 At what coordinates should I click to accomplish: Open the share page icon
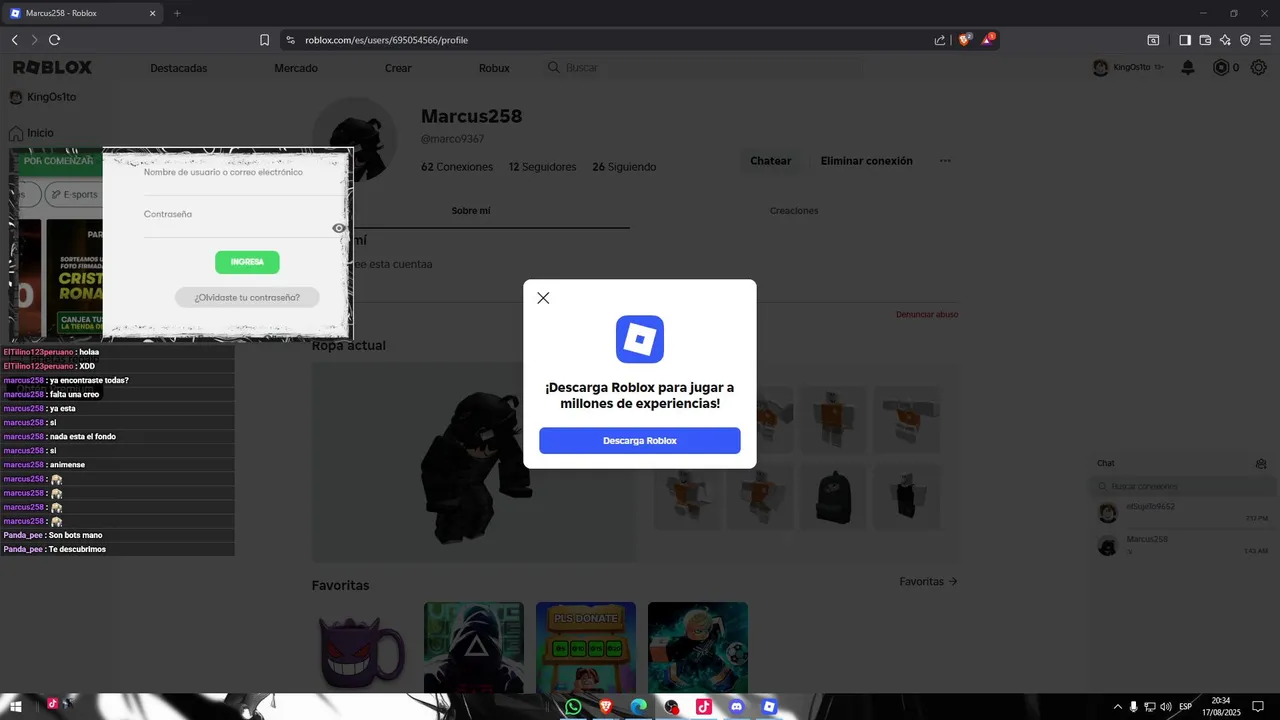click(940, 40)
